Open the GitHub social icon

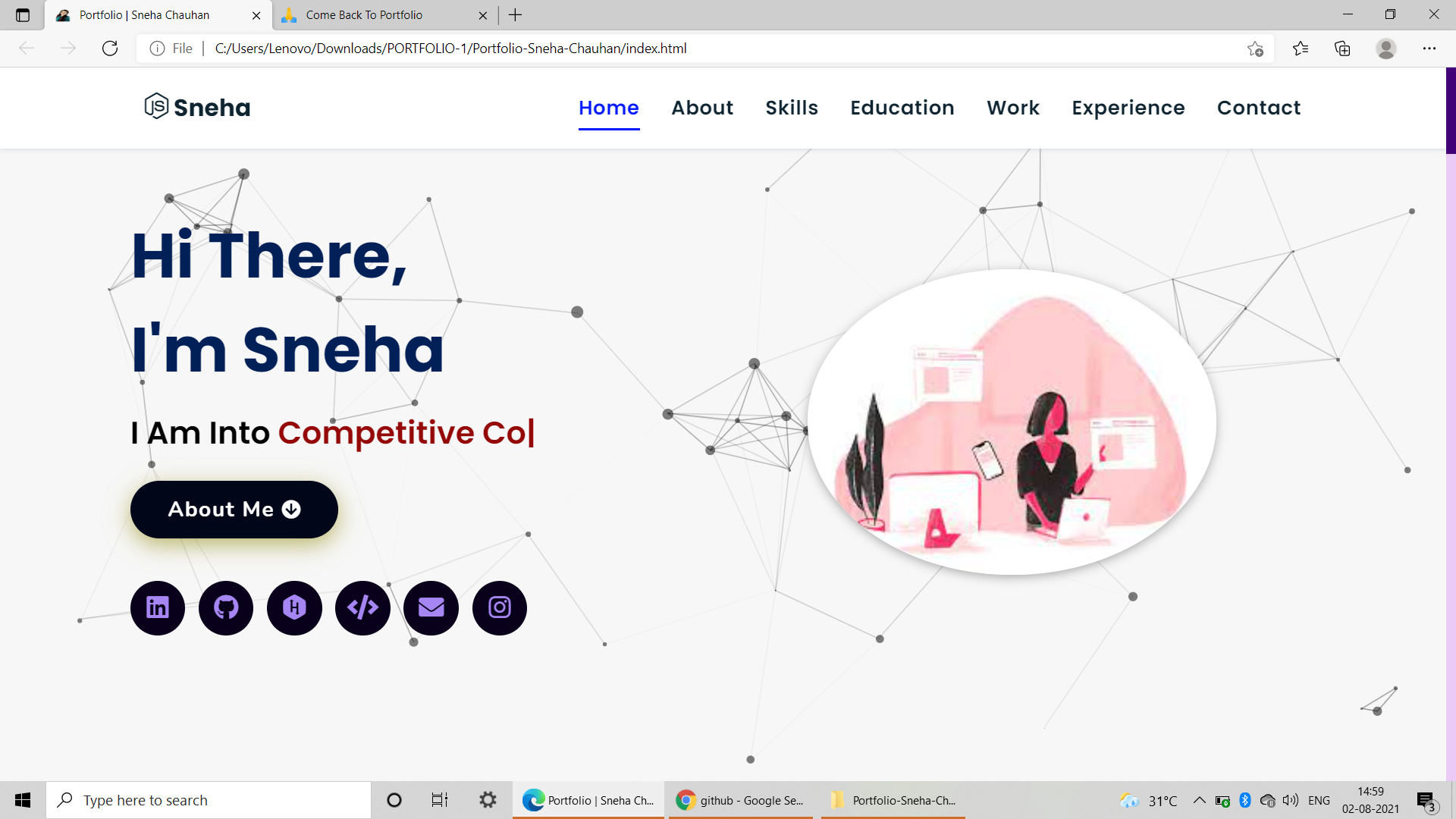point(226,608)
